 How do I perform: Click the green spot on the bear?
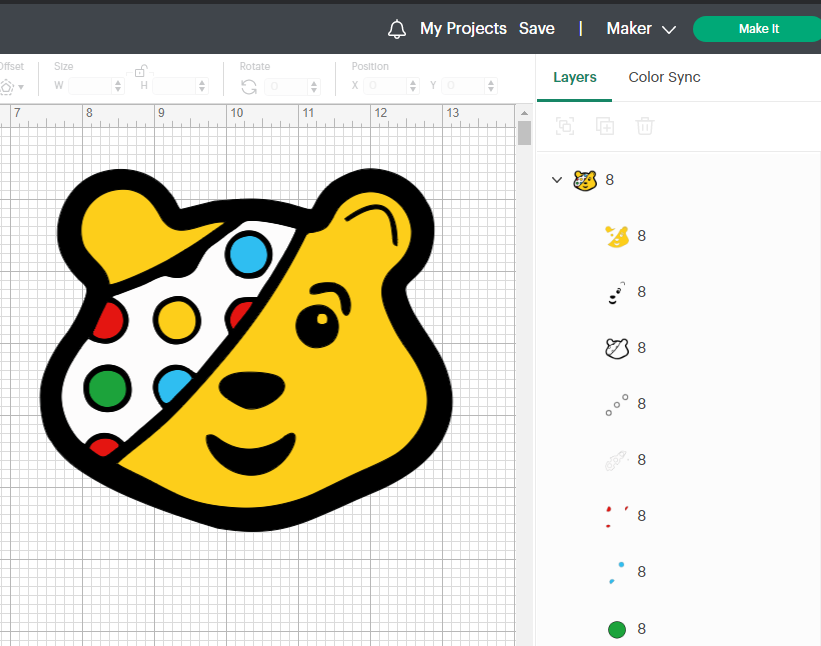(107, 388)
